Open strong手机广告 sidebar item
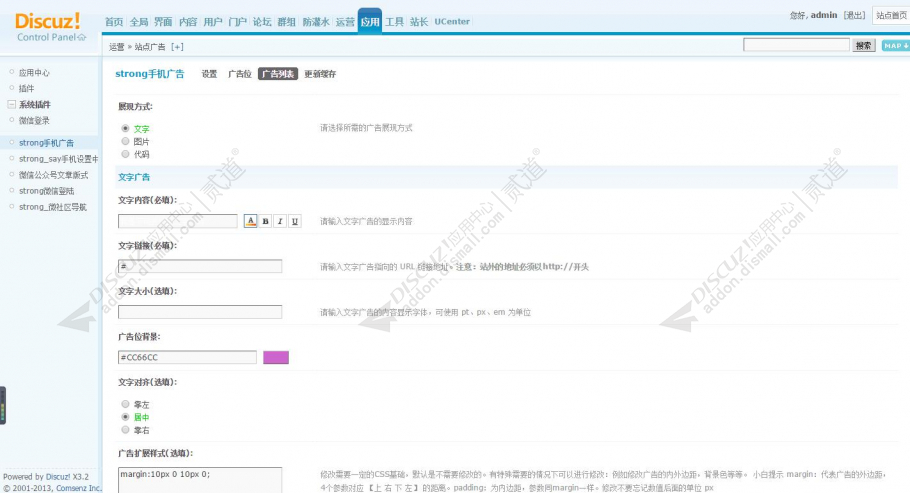 tap(46, 143)
